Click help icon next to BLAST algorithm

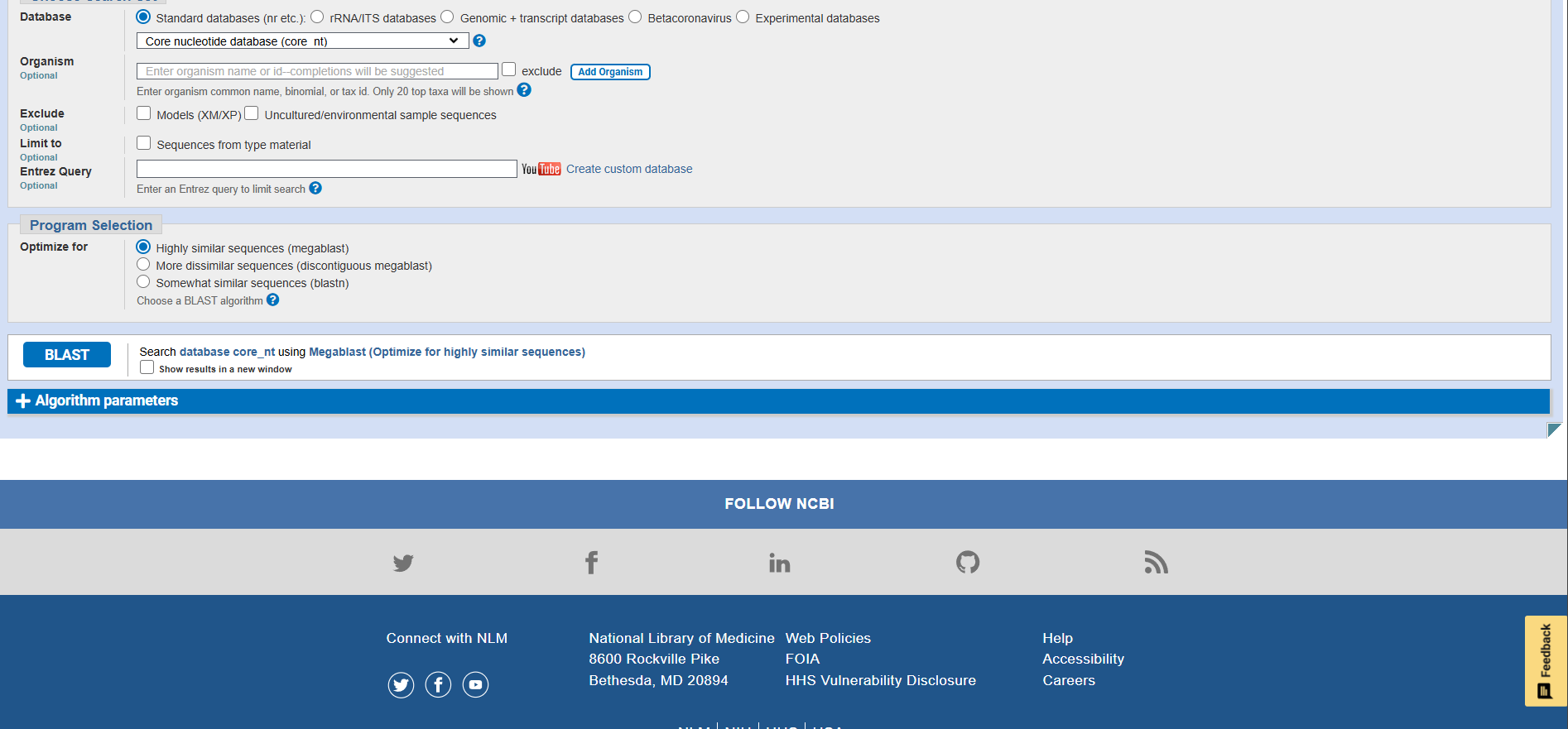tap(273, 300)
